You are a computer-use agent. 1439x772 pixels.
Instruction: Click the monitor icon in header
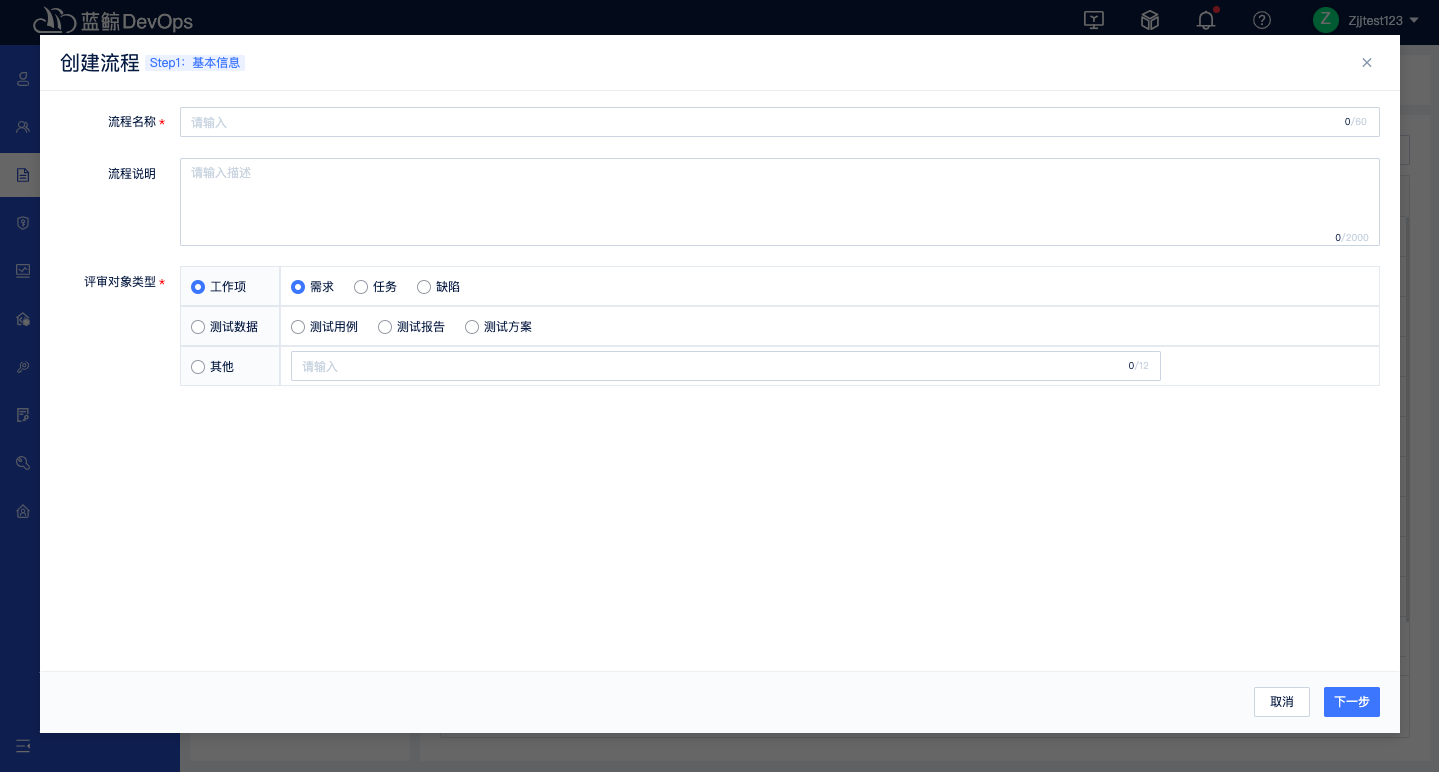[1094, 20]
